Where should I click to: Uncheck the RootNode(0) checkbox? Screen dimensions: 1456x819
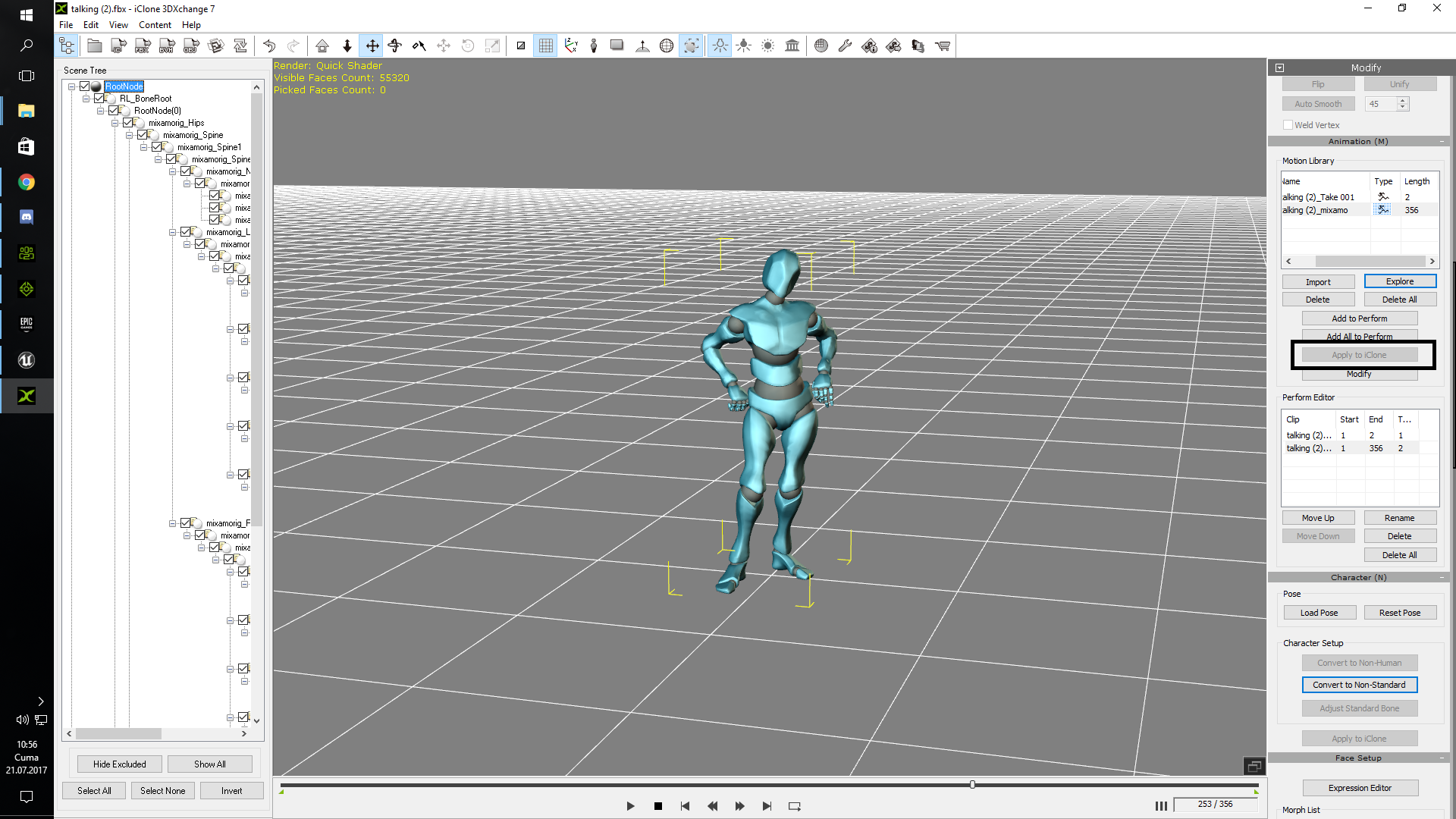tap(114, 111)
